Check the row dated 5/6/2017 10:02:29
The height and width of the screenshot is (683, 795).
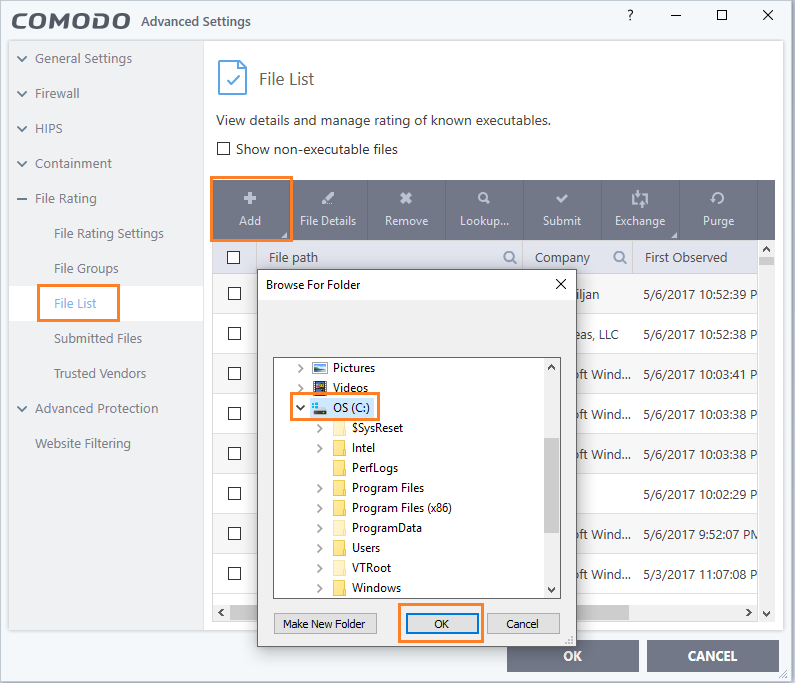pos(234,493)
